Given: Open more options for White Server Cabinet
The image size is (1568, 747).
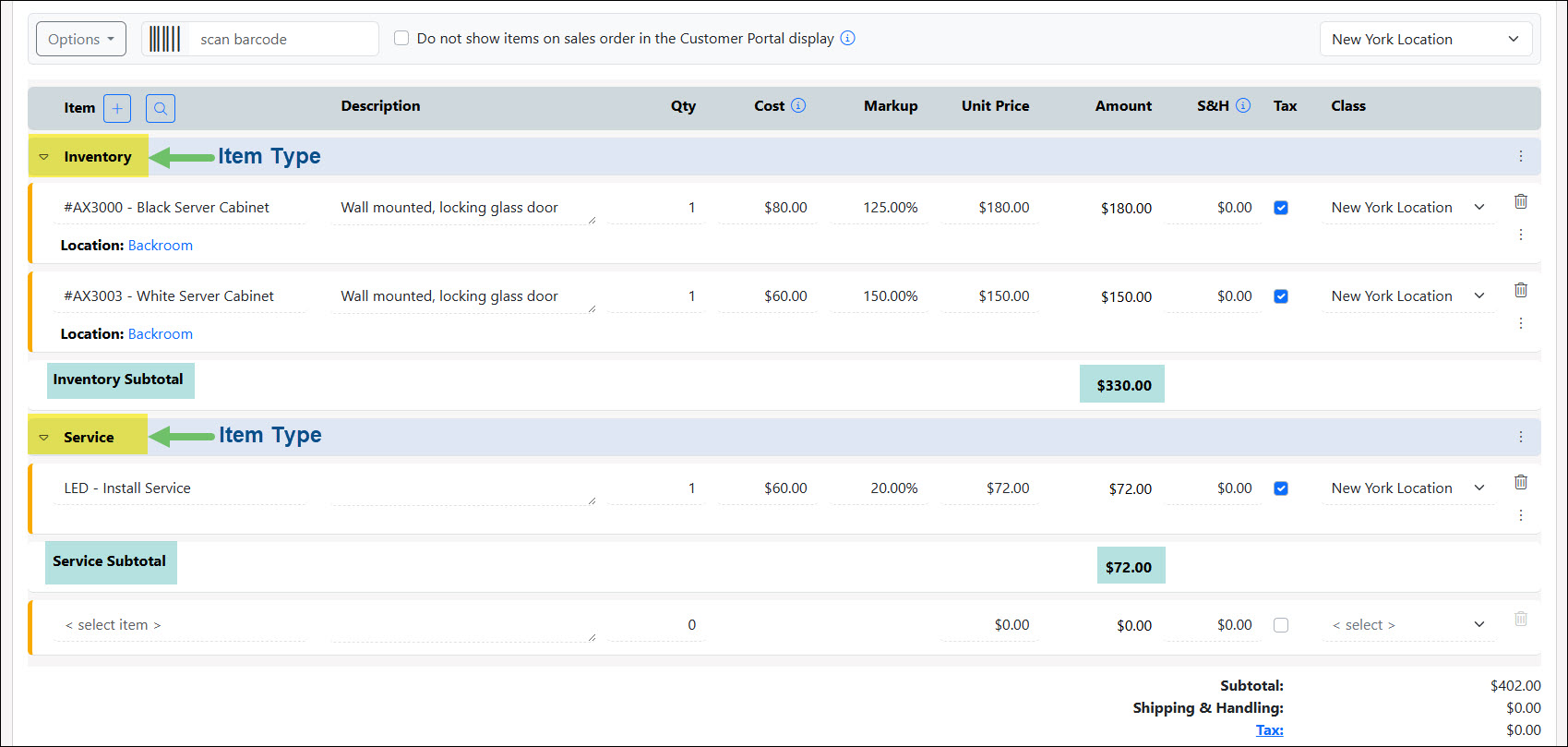Looking at the screenshot, I should [1521, 323].
